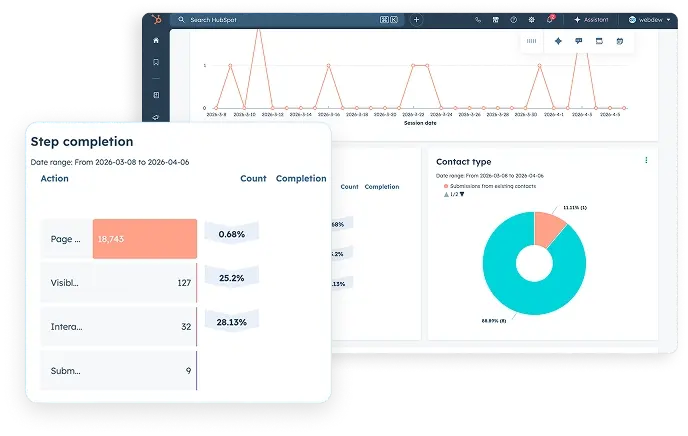Click the Session date axis label
The image size is (688, 436).
420,123
